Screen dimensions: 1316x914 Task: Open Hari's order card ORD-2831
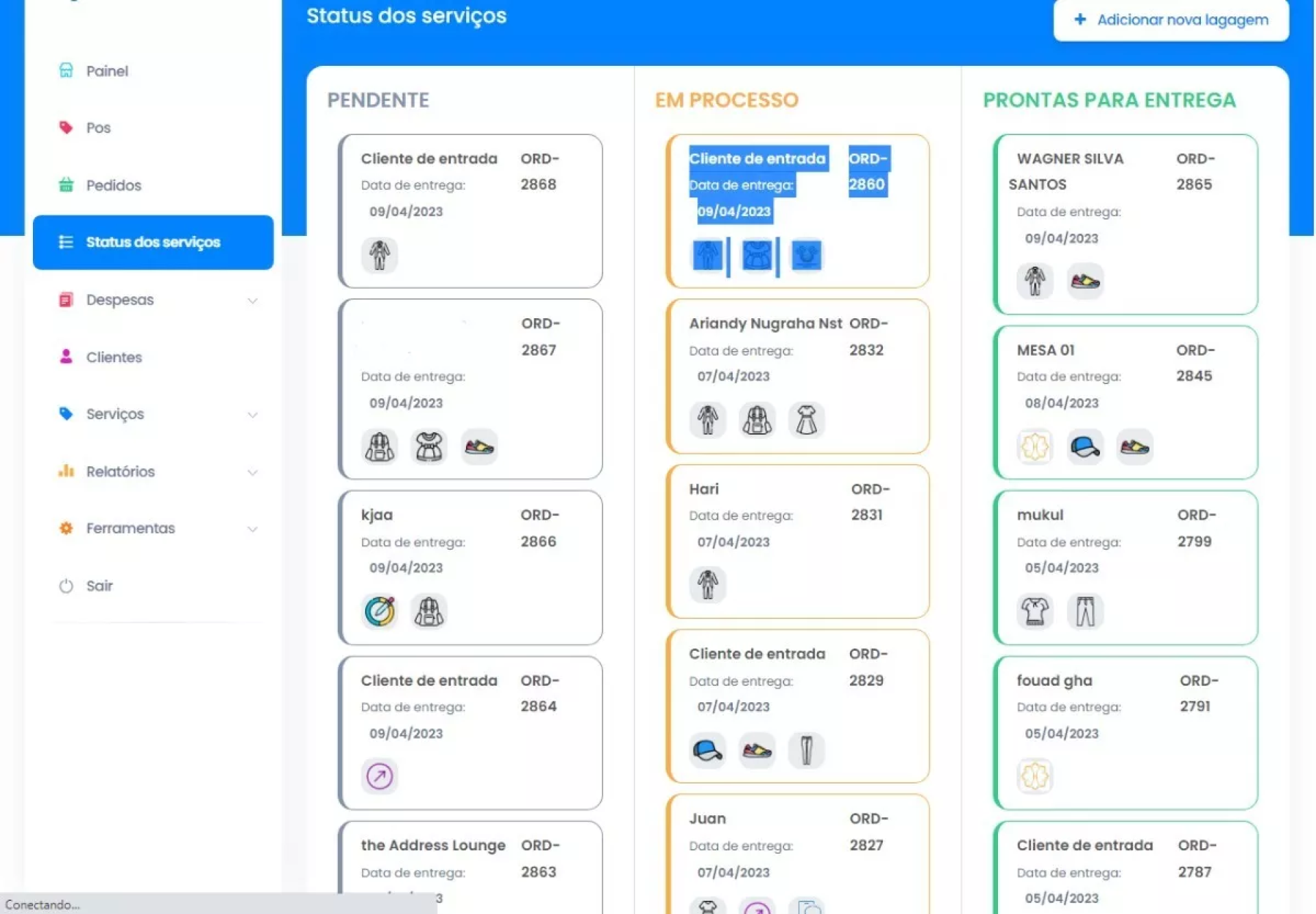tap(796, 541)
